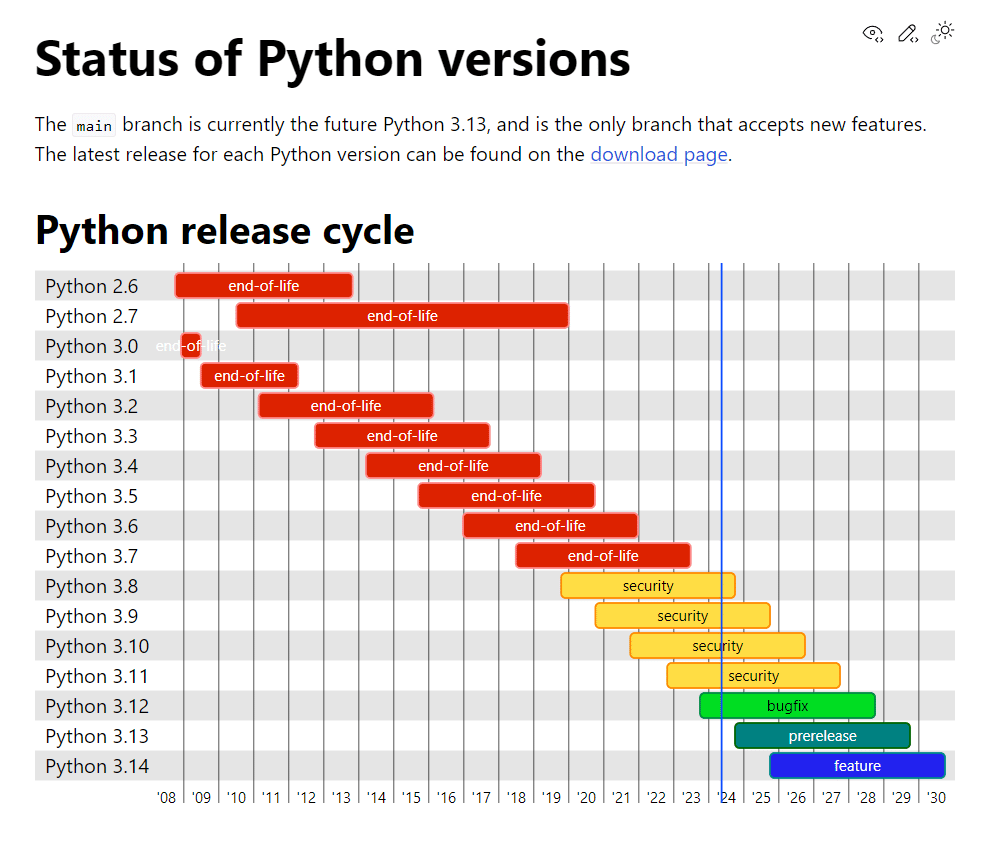Click the Python 3.4 end-of-life bar
Image resolution: width=984 pixels, height=843 pixels.
[453, 466]
